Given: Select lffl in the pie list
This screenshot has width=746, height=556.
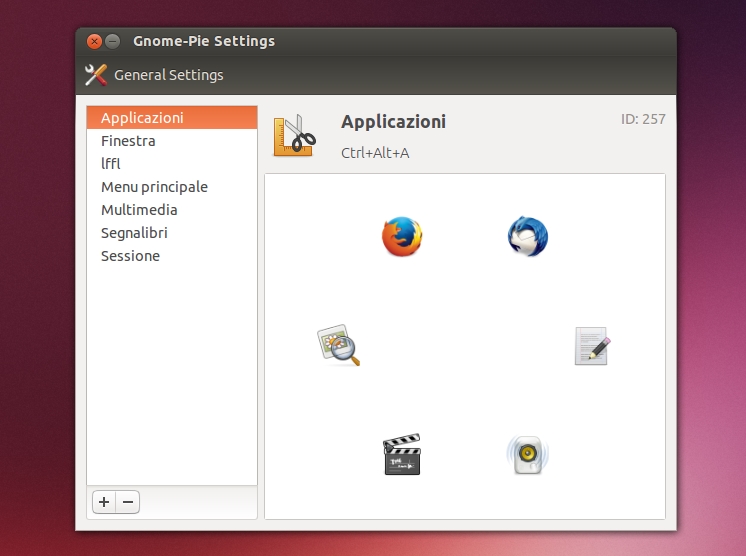Looking at the screenshot, I should pyautogui.click(x=172, y=164).
